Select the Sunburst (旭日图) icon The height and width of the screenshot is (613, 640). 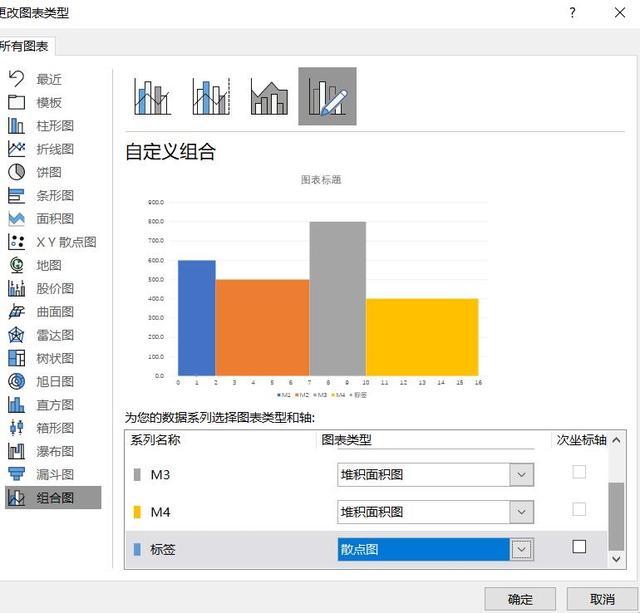(16, 382)
